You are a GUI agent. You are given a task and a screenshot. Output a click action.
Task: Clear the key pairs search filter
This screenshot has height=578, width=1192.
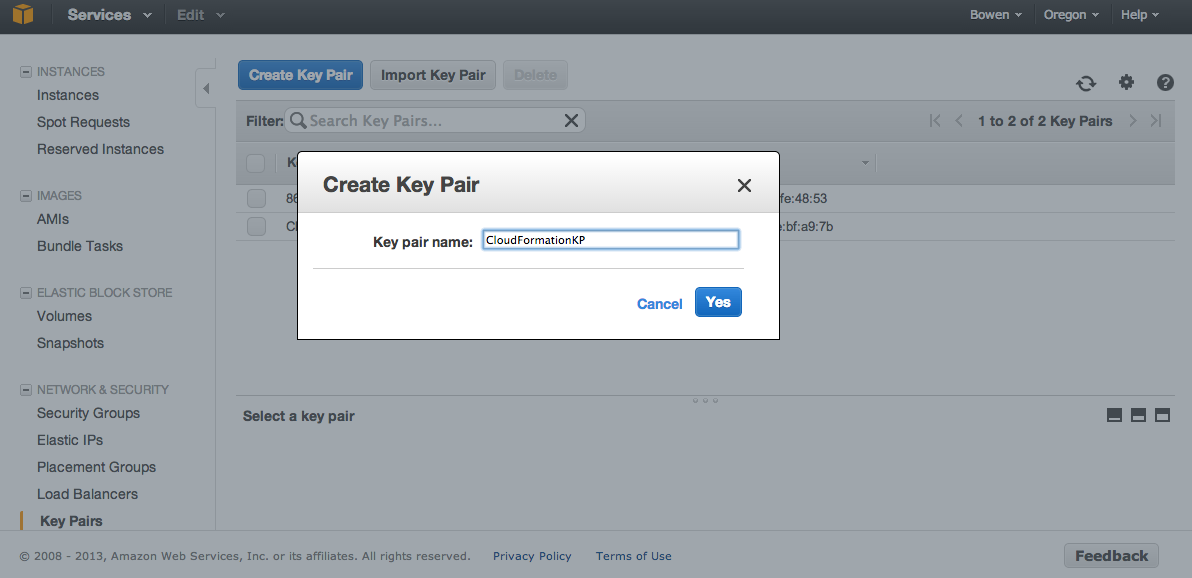coord(571,120)
